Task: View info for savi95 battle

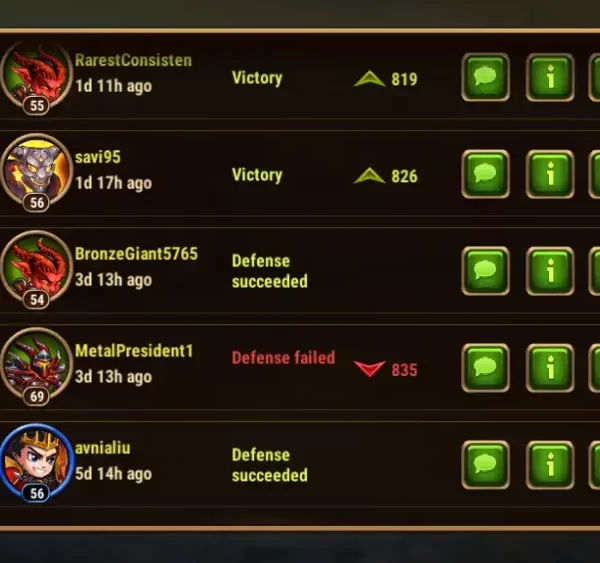Action: 550,174
